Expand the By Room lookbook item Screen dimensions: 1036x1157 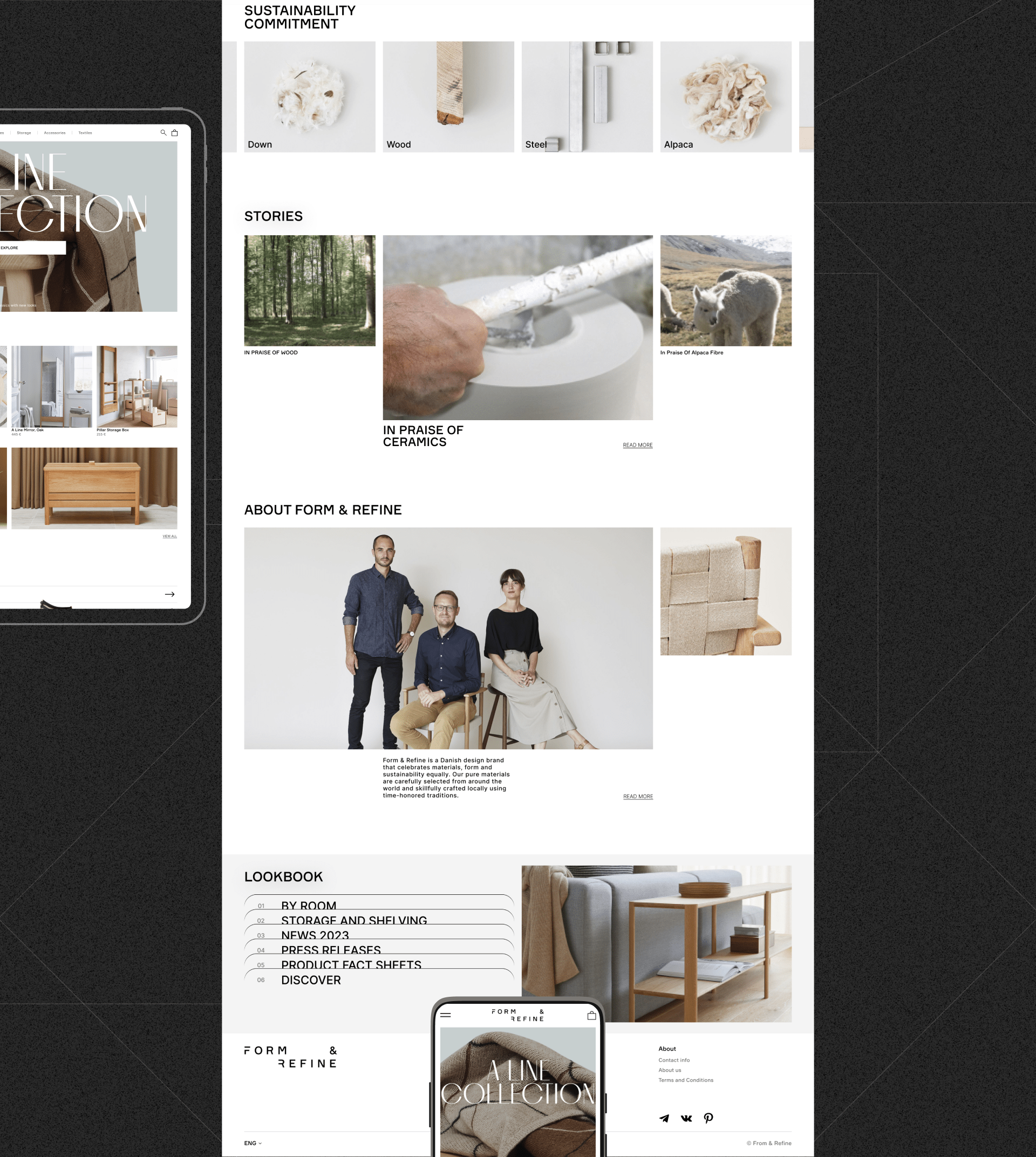click(x=309, y=905)
